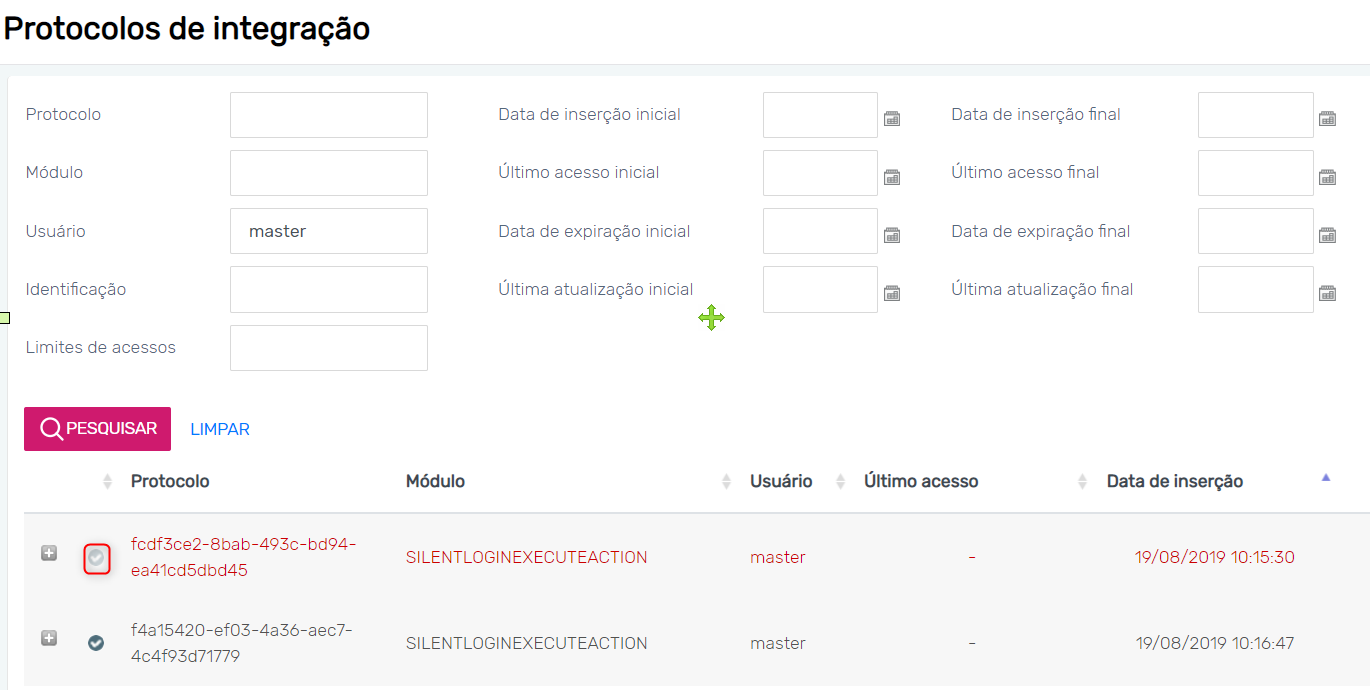1370x690 pixels.
Task: Open calendar for Data de inserção inicial
Action: [x=892, y=119]
